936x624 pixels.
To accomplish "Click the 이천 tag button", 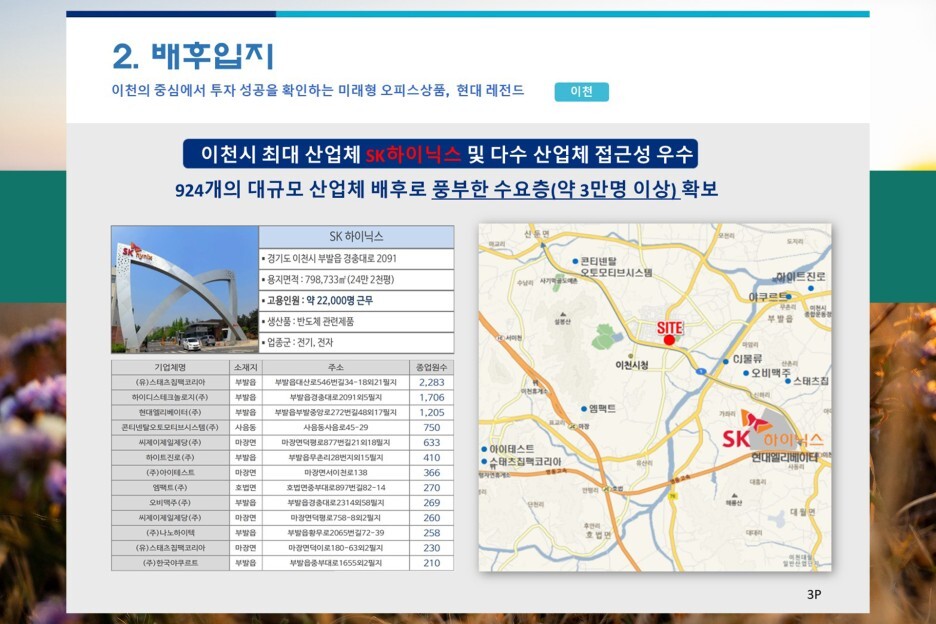I will [581, 91].
